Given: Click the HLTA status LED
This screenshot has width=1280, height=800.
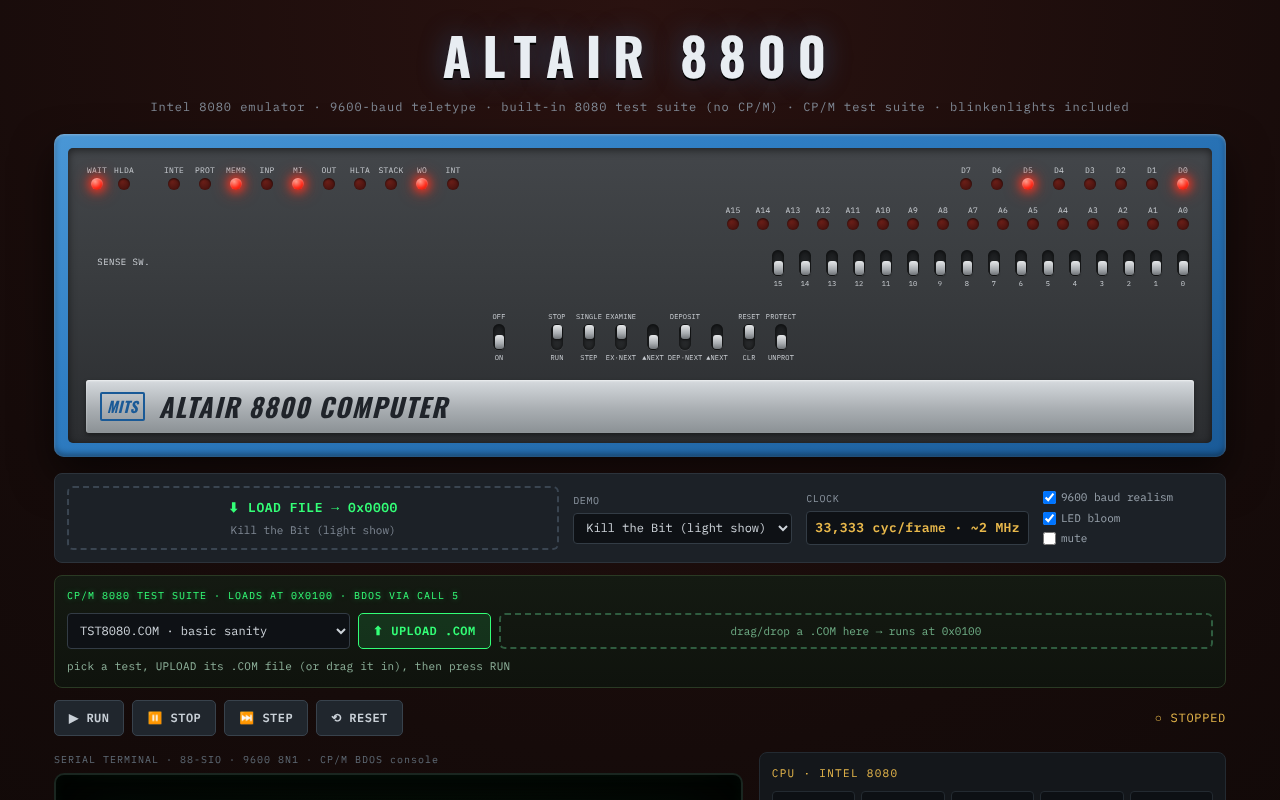Looking at the screenshot, I should coord(360,184).
